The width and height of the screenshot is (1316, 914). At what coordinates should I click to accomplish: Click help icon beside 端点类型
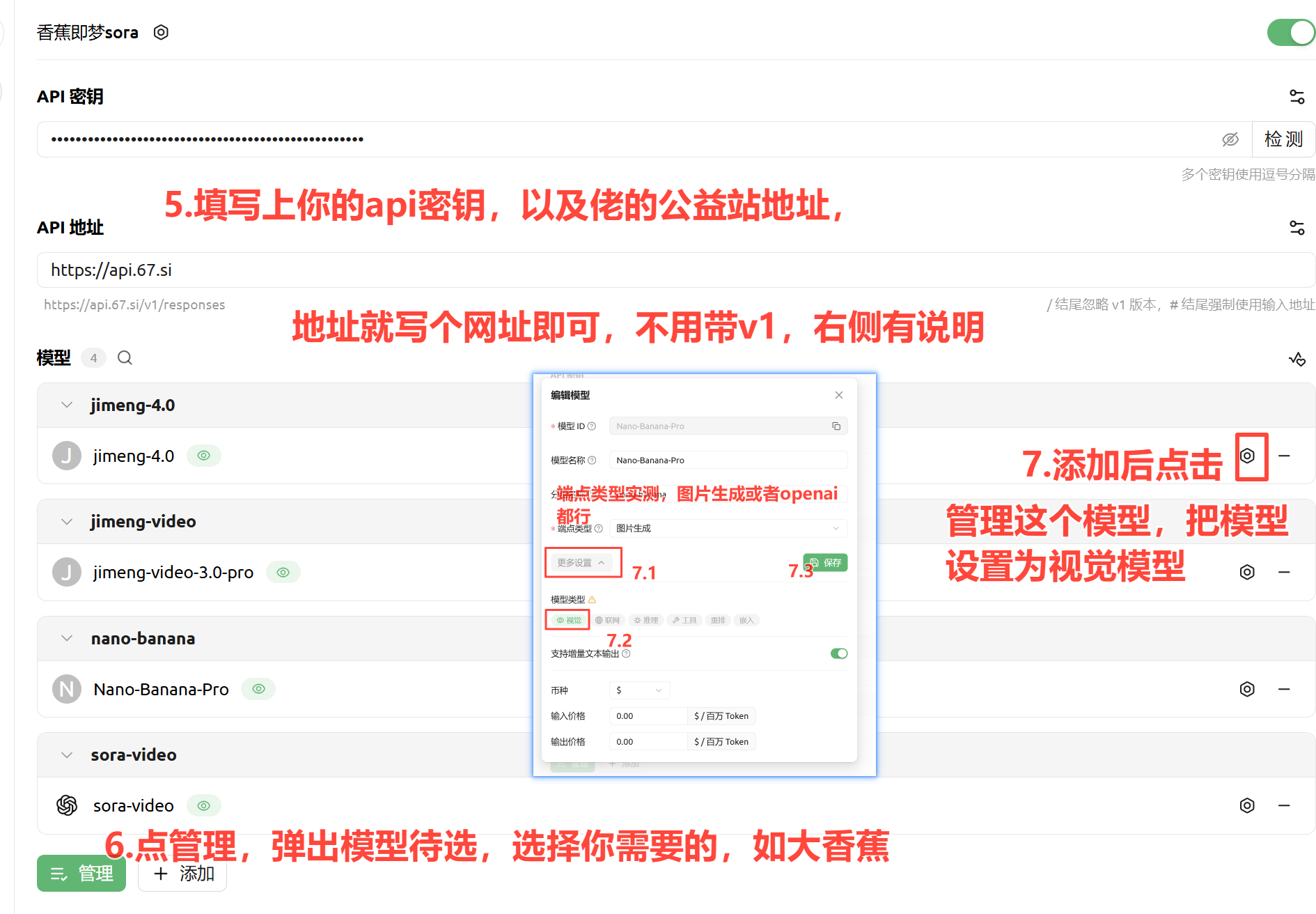[x=598, y=529]
